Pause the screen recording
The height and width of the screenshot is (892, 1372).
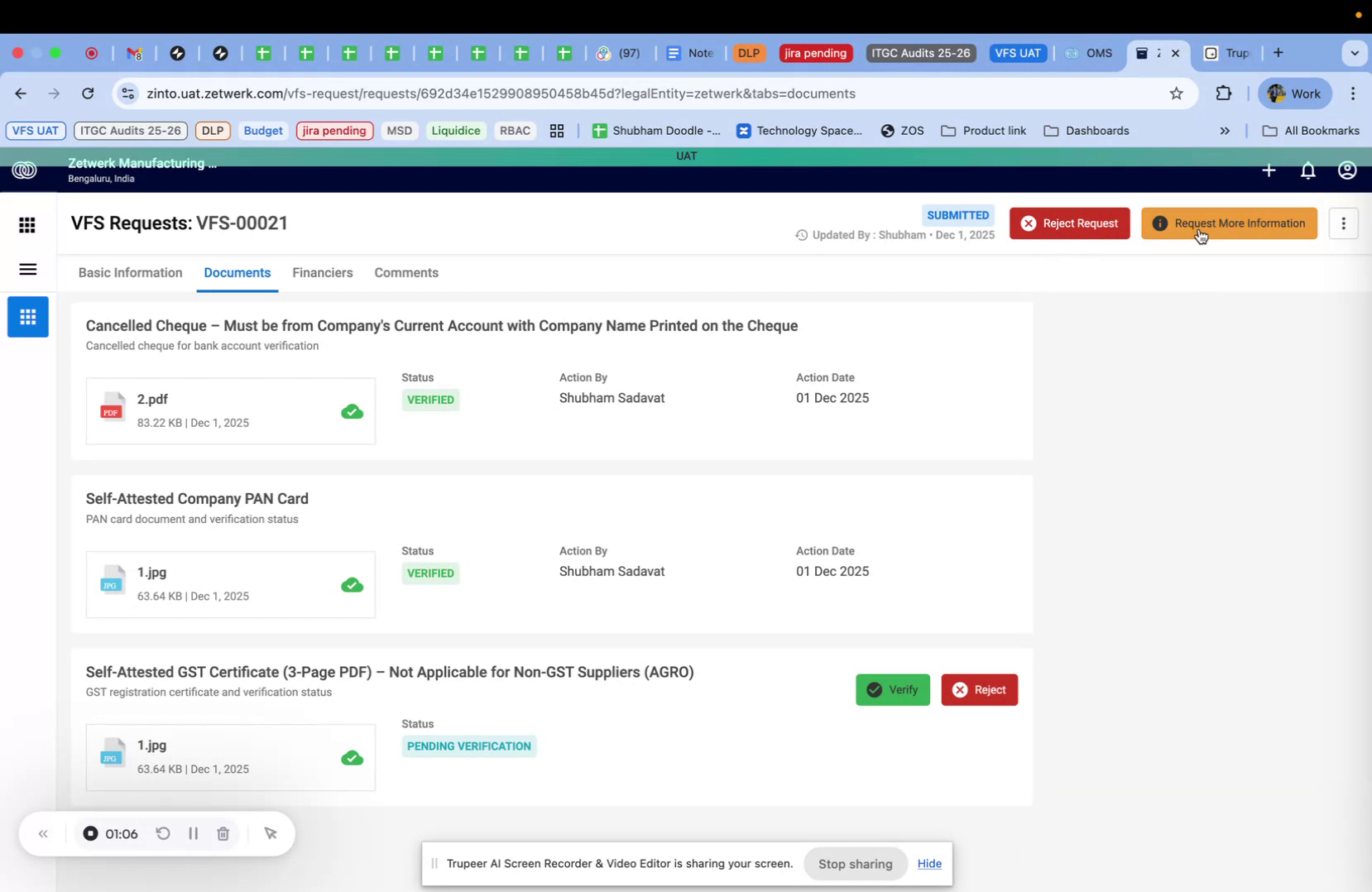193,833
